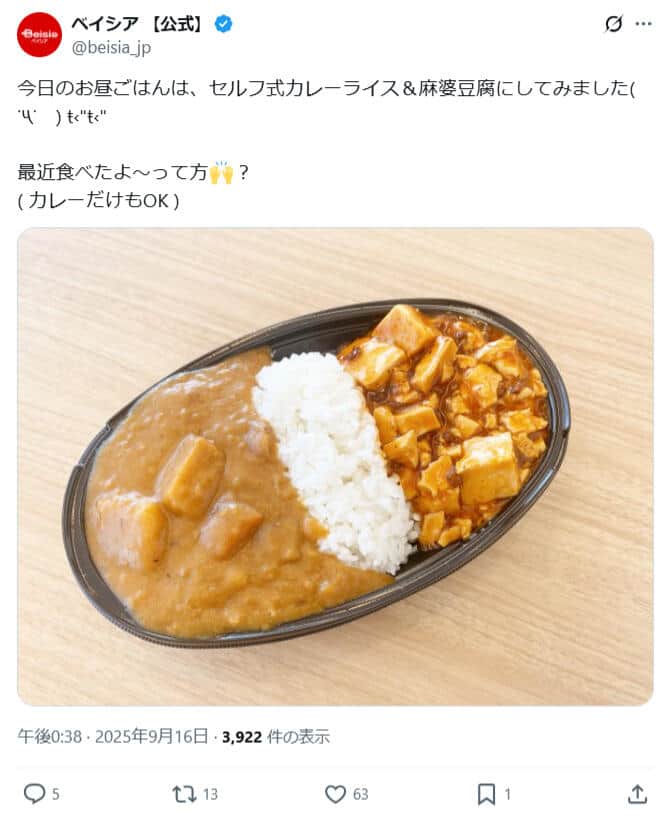The width and height of the screenshot is (672, 820).
Task: Click the repost count 13
Action: pyautogui.click(x=210, y=794)
